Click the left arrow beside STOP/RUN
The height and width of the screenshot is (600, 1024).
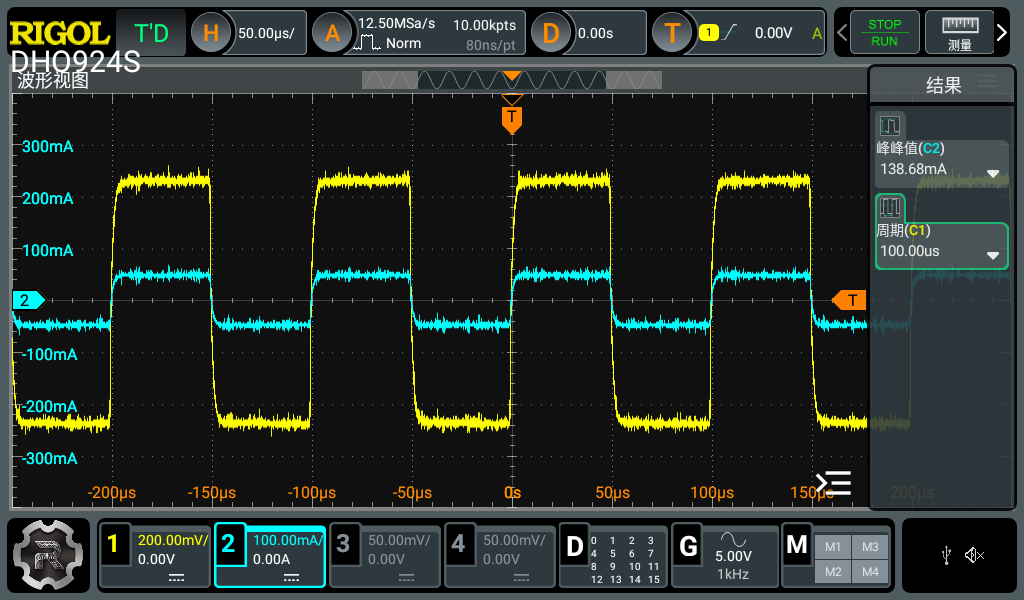click(x=842, y=32)
